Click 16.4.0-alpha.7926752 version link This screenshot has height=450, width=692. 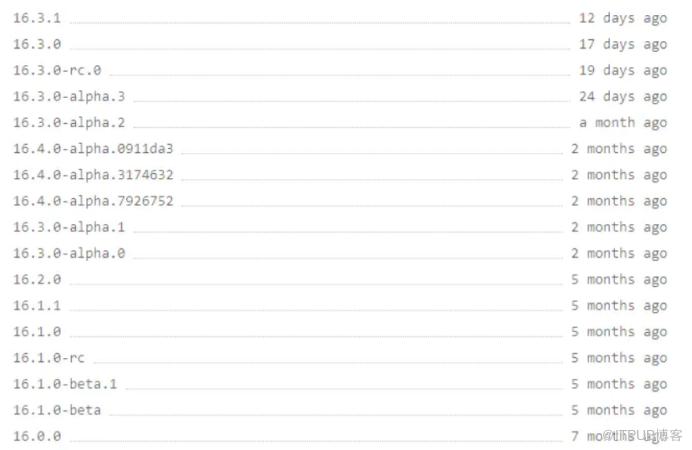(93, 201)
